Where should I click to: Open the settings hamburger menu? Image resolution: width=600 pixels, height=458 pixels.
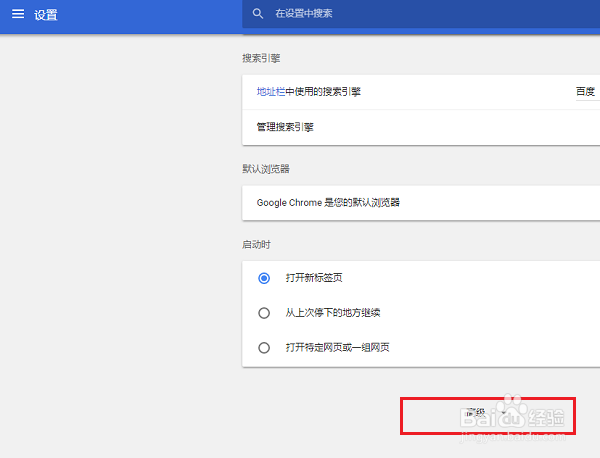point(18,14)
